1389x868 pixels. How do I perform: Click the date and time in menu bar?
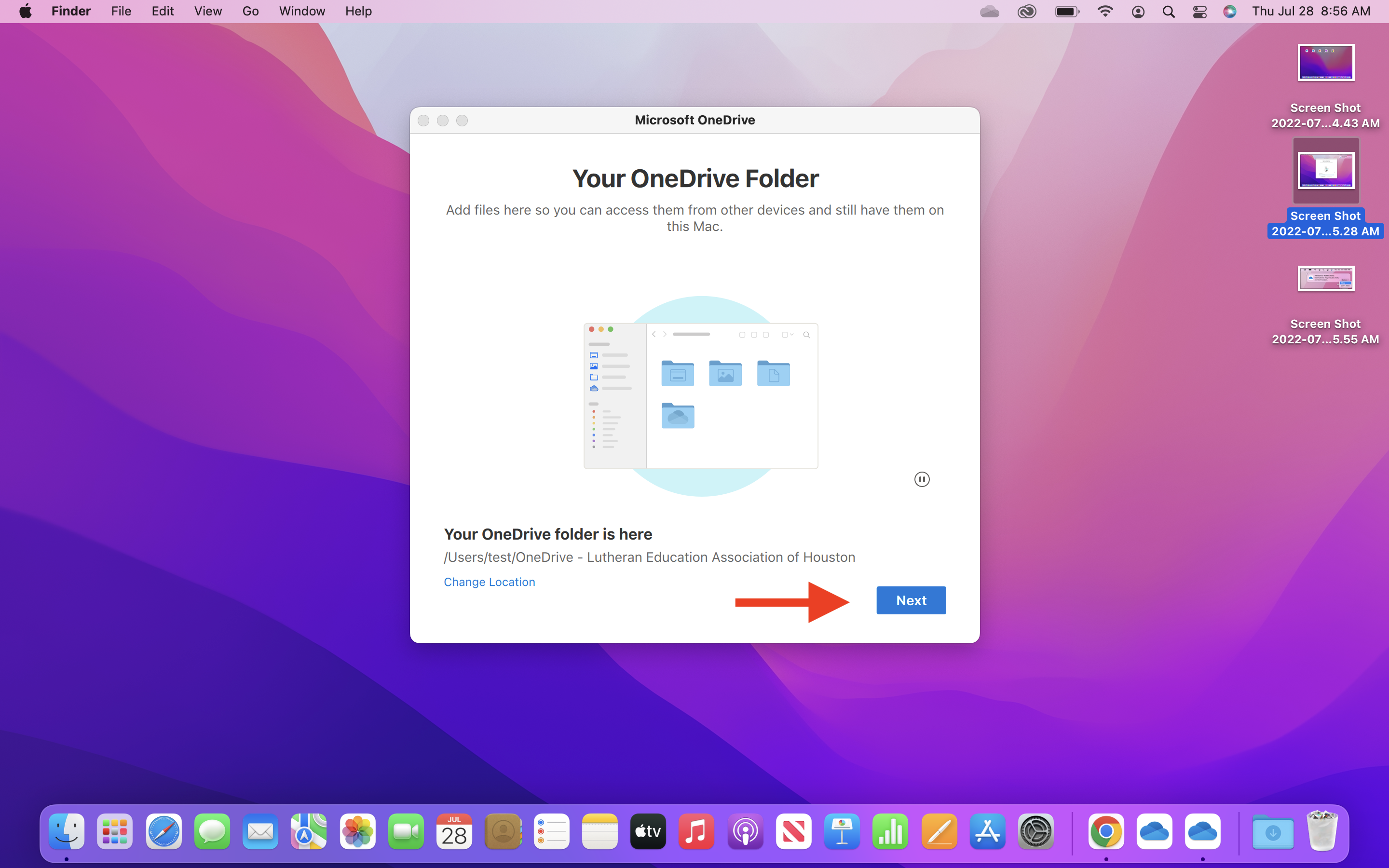click(1311, 11)
